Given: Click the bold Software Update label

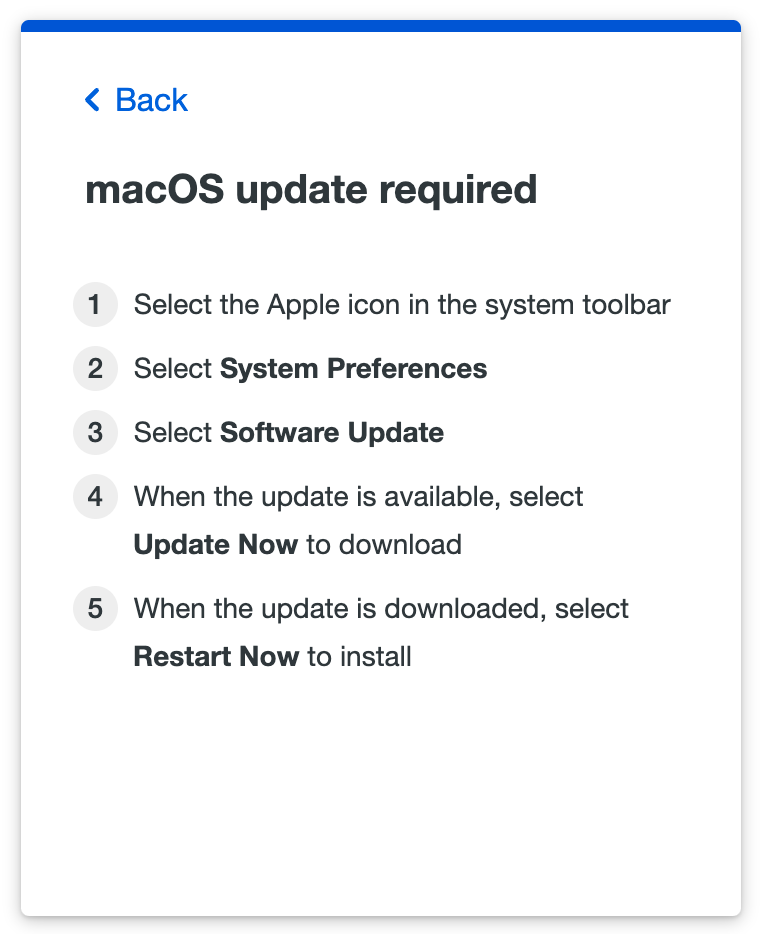Looking at the screenshot, I should 331,433.
